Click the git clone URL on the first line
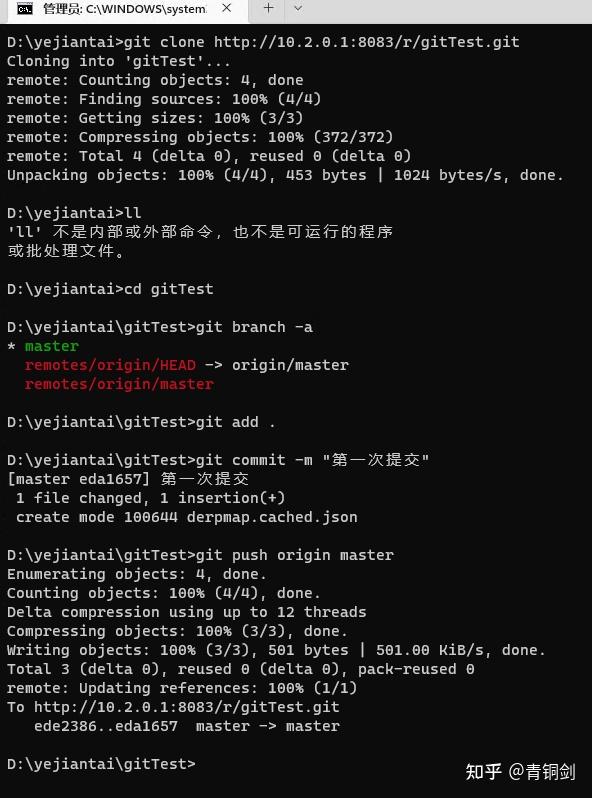The width and height of the screenshot is (592, 798). click(367, 42)
